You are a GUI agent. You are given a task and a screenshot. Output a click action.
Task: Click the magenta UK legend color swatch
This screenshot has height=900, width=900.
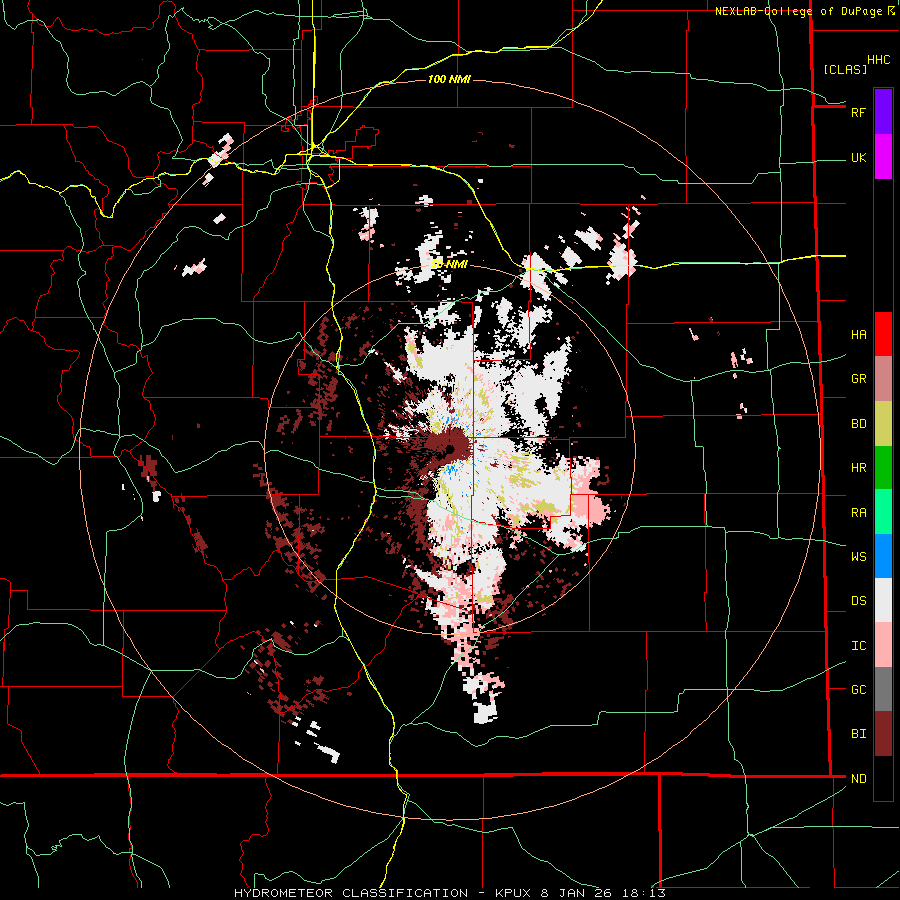883,157
